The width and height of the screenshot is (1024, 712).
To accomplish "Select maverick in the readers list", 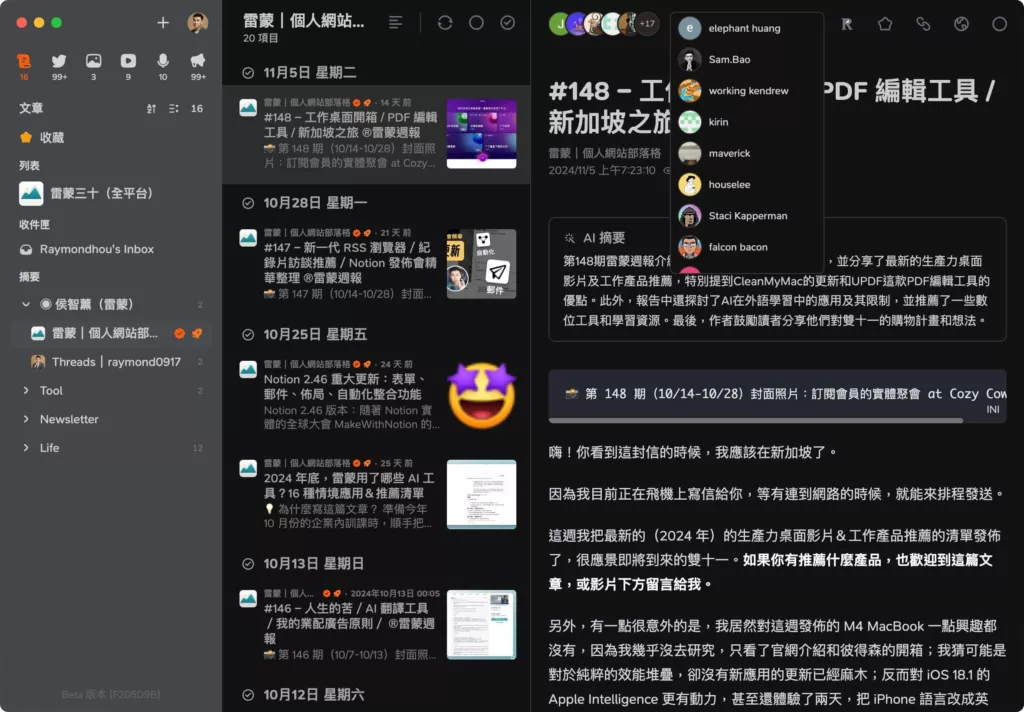I will [x=746, y=154].
